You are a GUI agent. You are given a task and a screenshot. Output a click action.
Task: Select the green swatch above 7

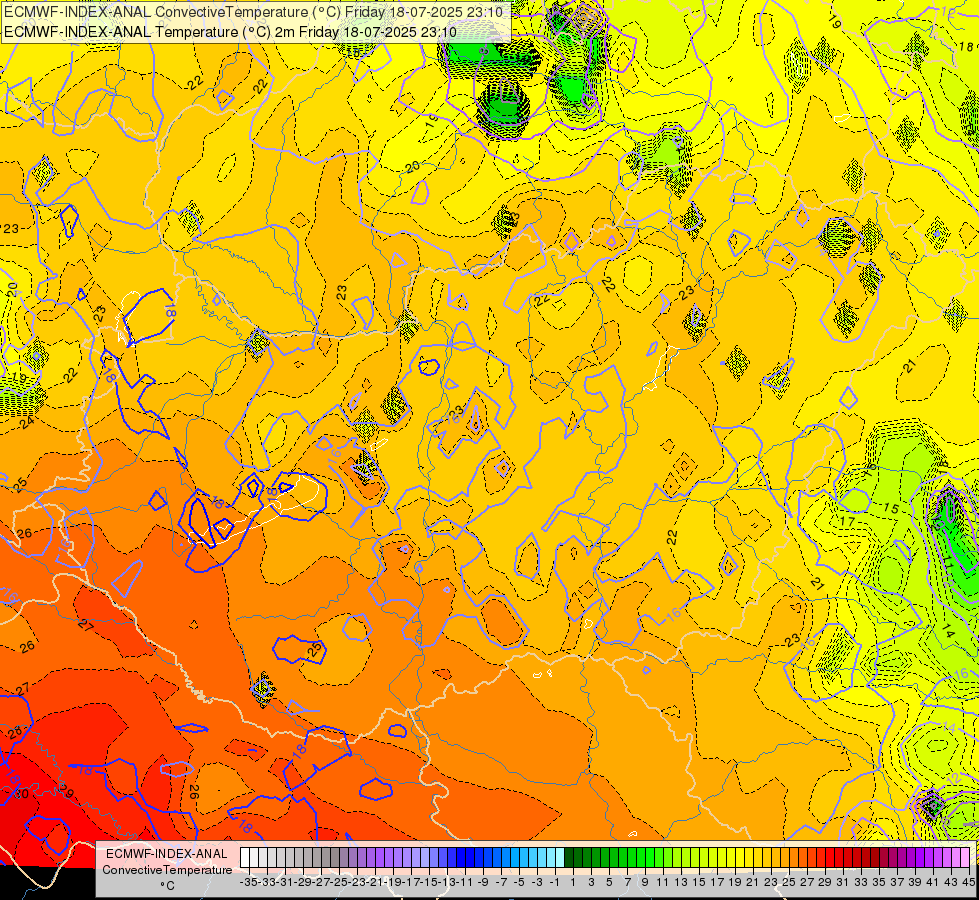pos(623,857)
